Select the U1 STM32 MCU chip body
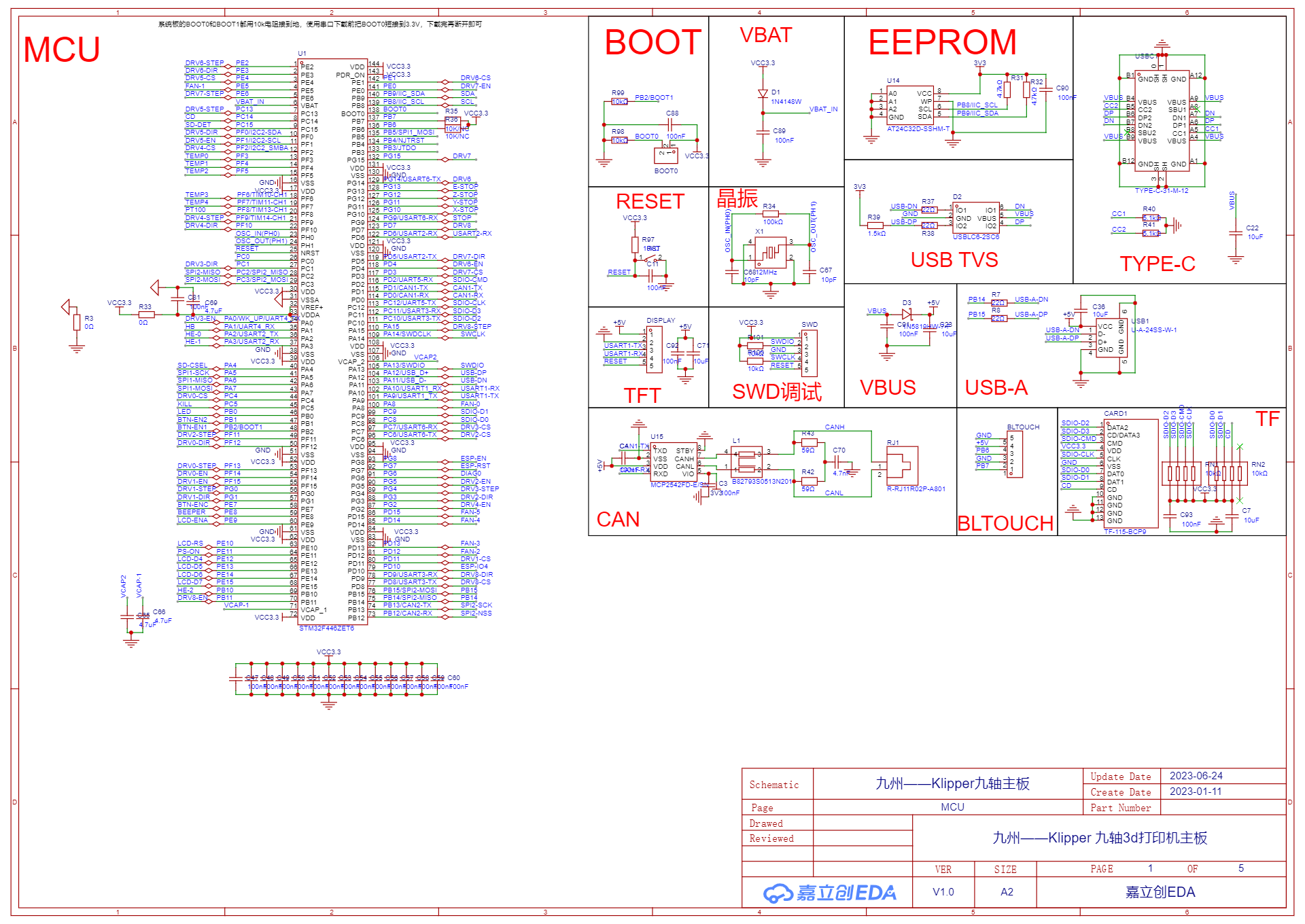 pos(333,341)
